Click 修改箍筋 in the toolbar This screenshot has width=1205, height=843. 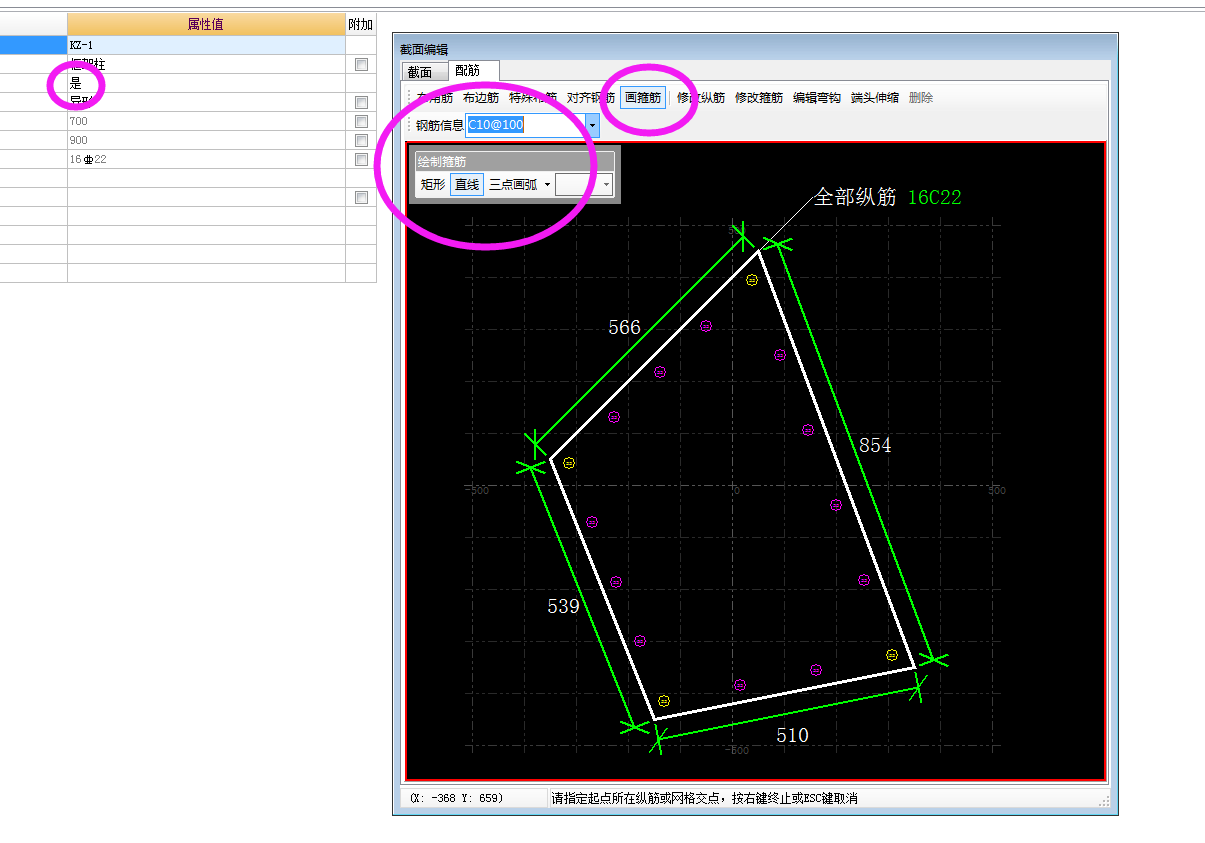click(x=759, y=98)
